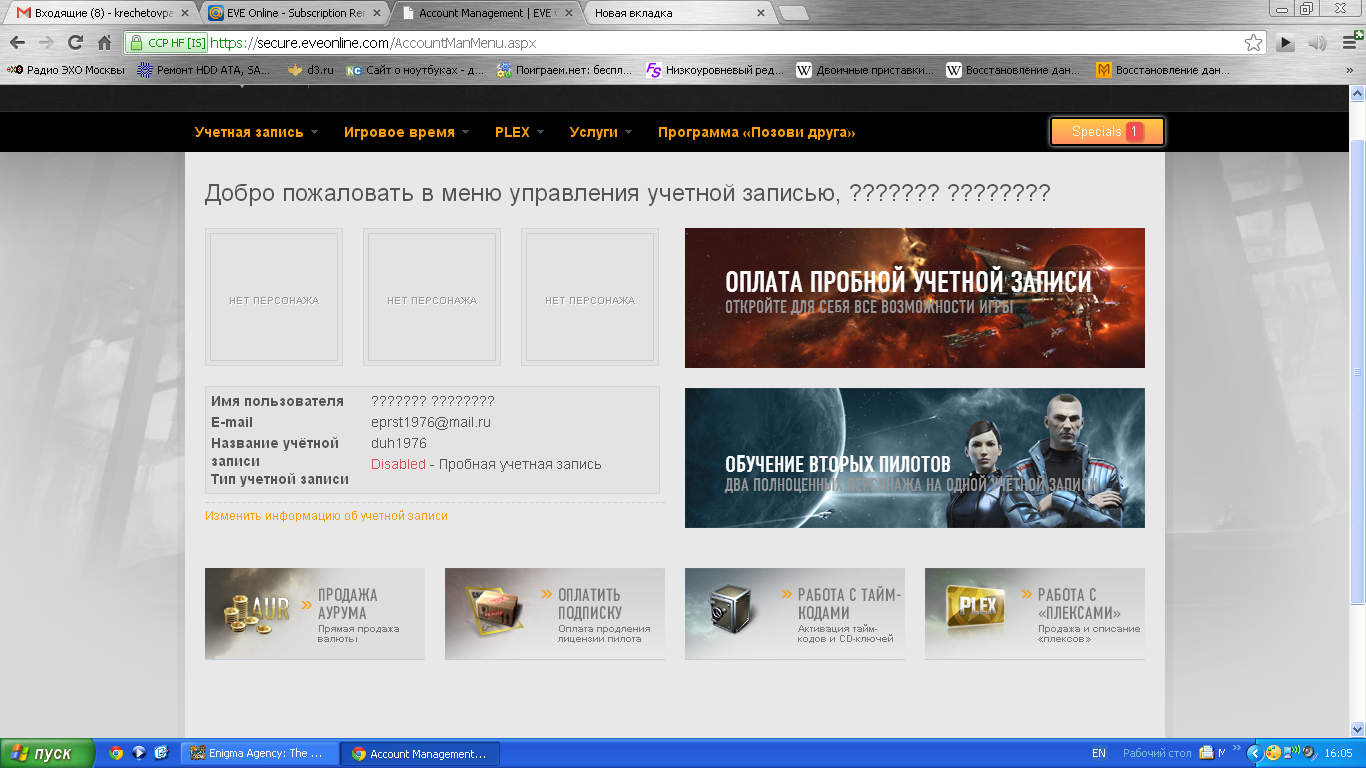
Task: Click the safe icon for time codes
Action: pos(729,609)
